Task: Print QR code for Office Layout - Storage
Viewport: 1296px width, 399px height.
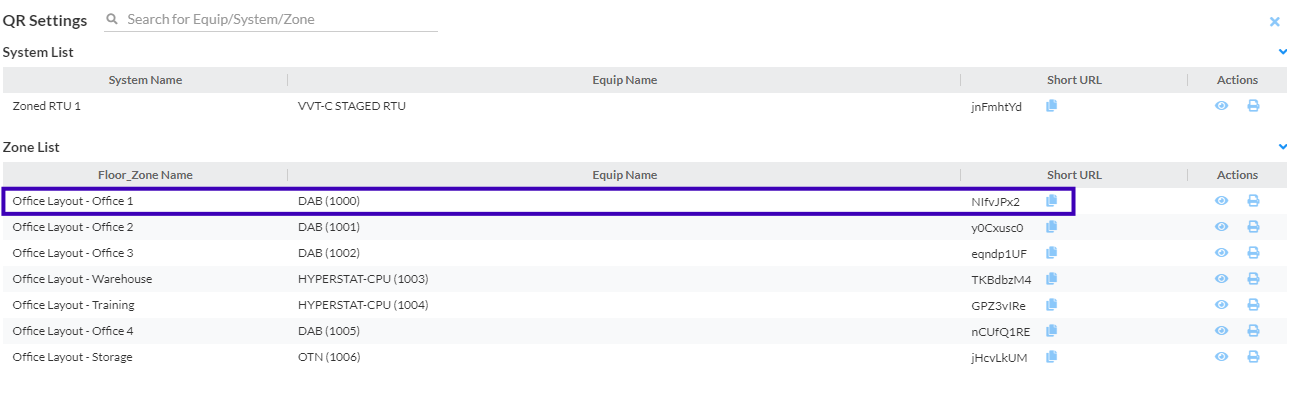Action: click(x=1253, y=357)
